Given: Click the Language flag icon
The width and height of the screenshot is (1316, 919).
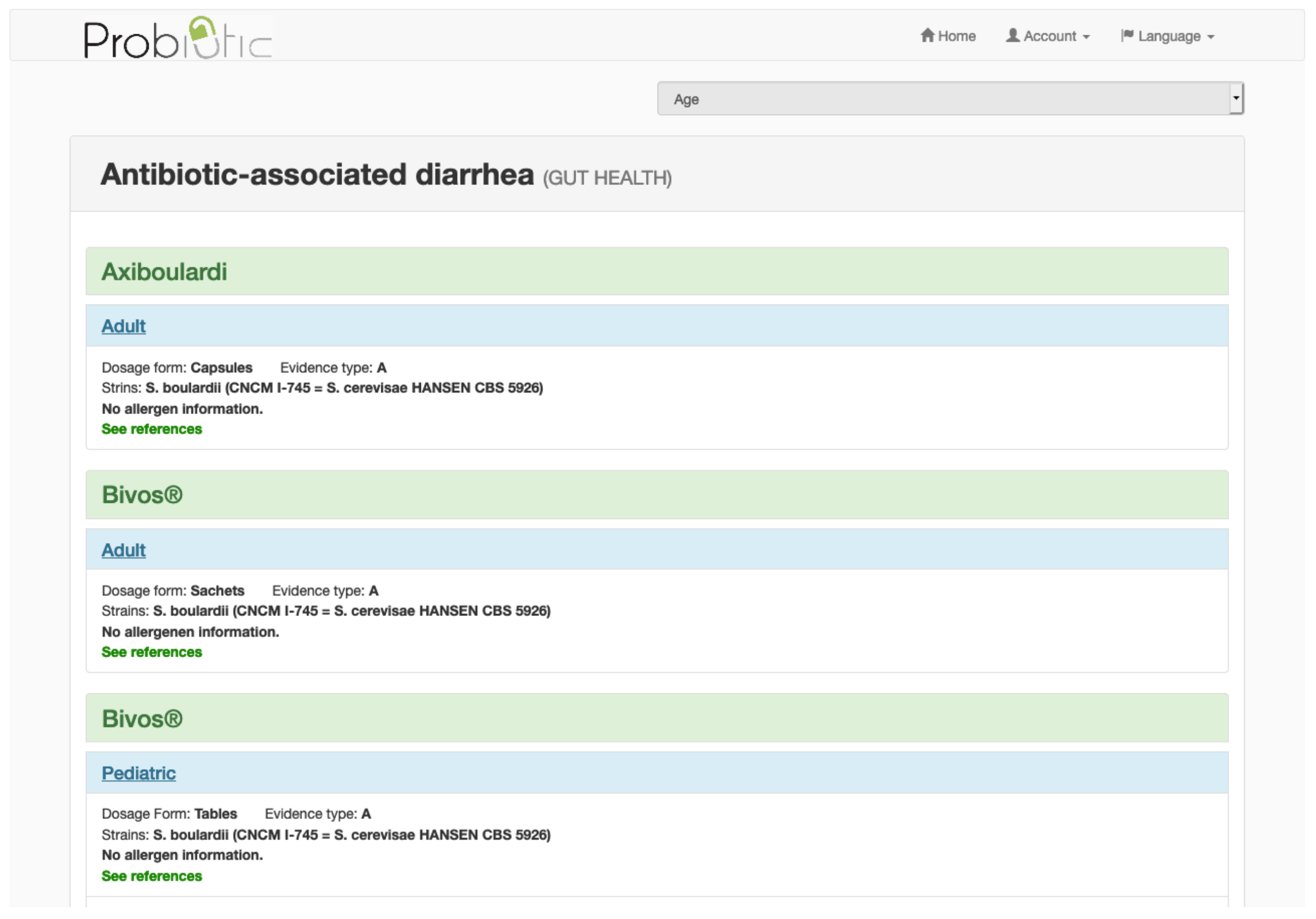Looking at the screenshot, I should tap(1127, 36).
